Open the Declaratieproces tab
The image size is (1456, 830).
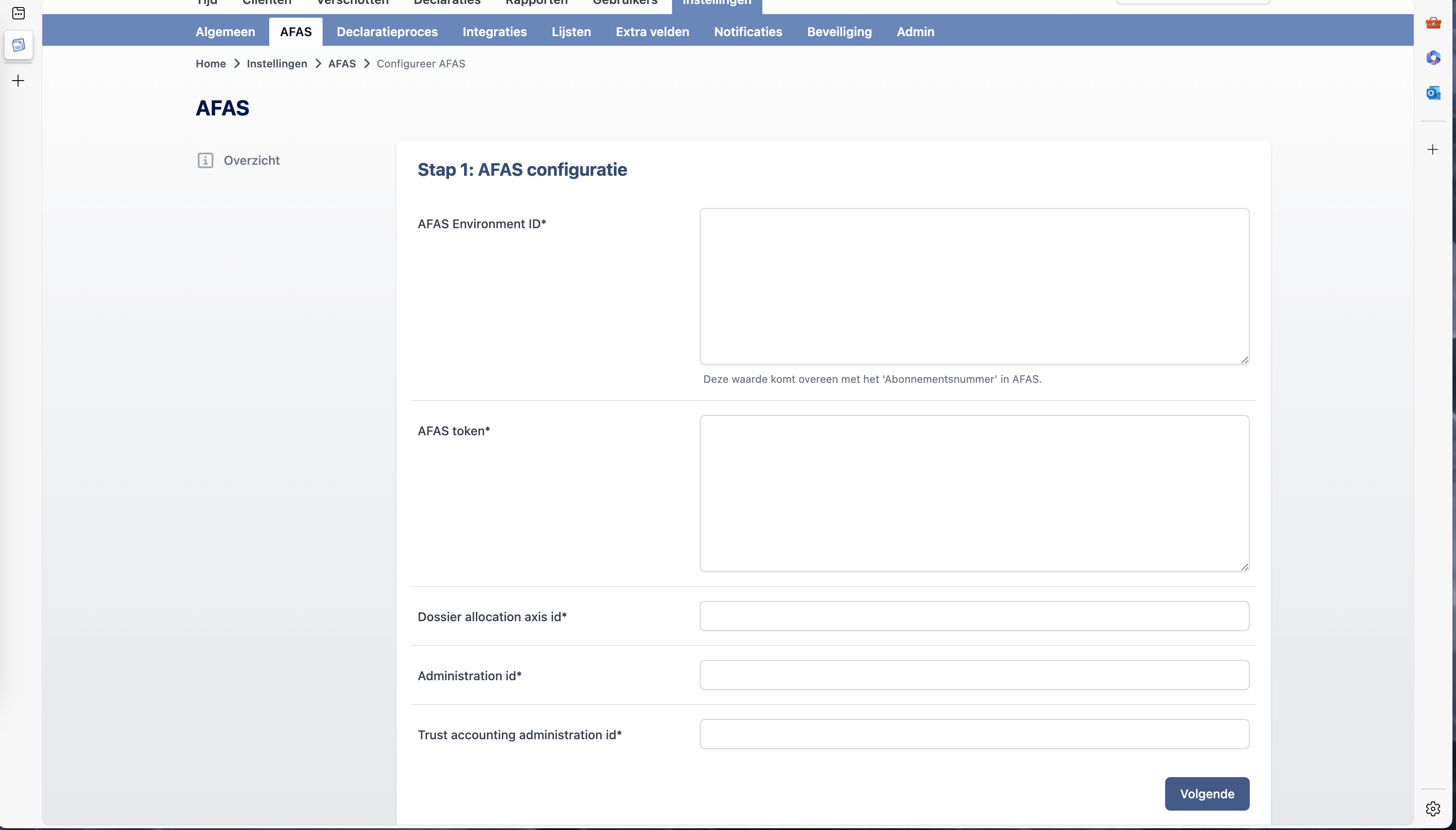(387, 32)
